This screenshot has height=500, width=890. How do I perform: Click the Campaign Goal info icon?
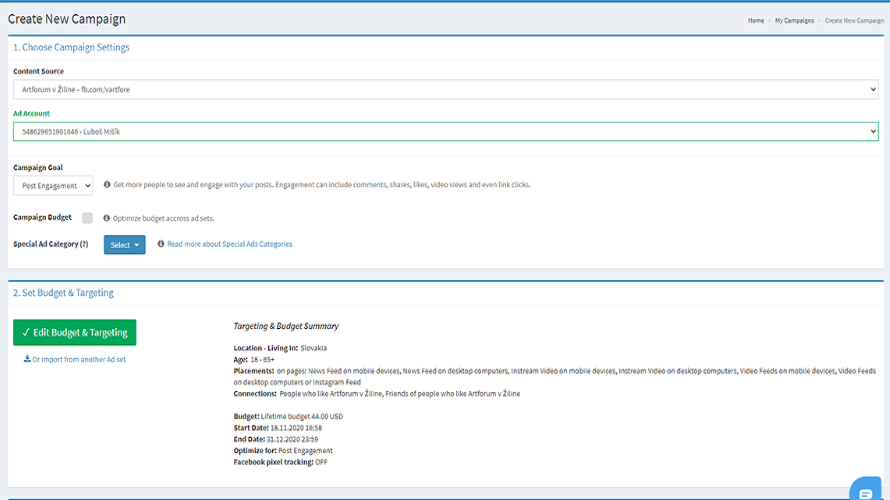[x=107, y=184]
